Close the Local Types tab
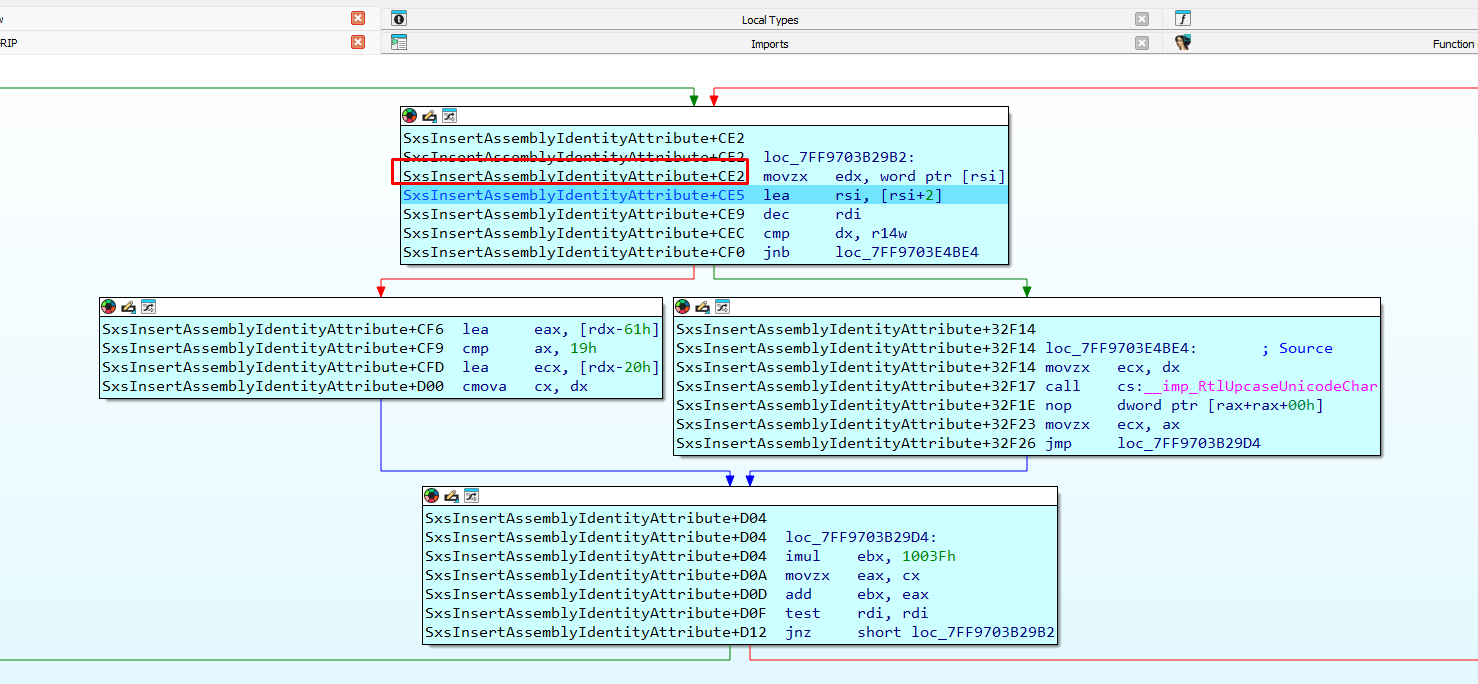 pyautogui.click(x=1141, y=19)
